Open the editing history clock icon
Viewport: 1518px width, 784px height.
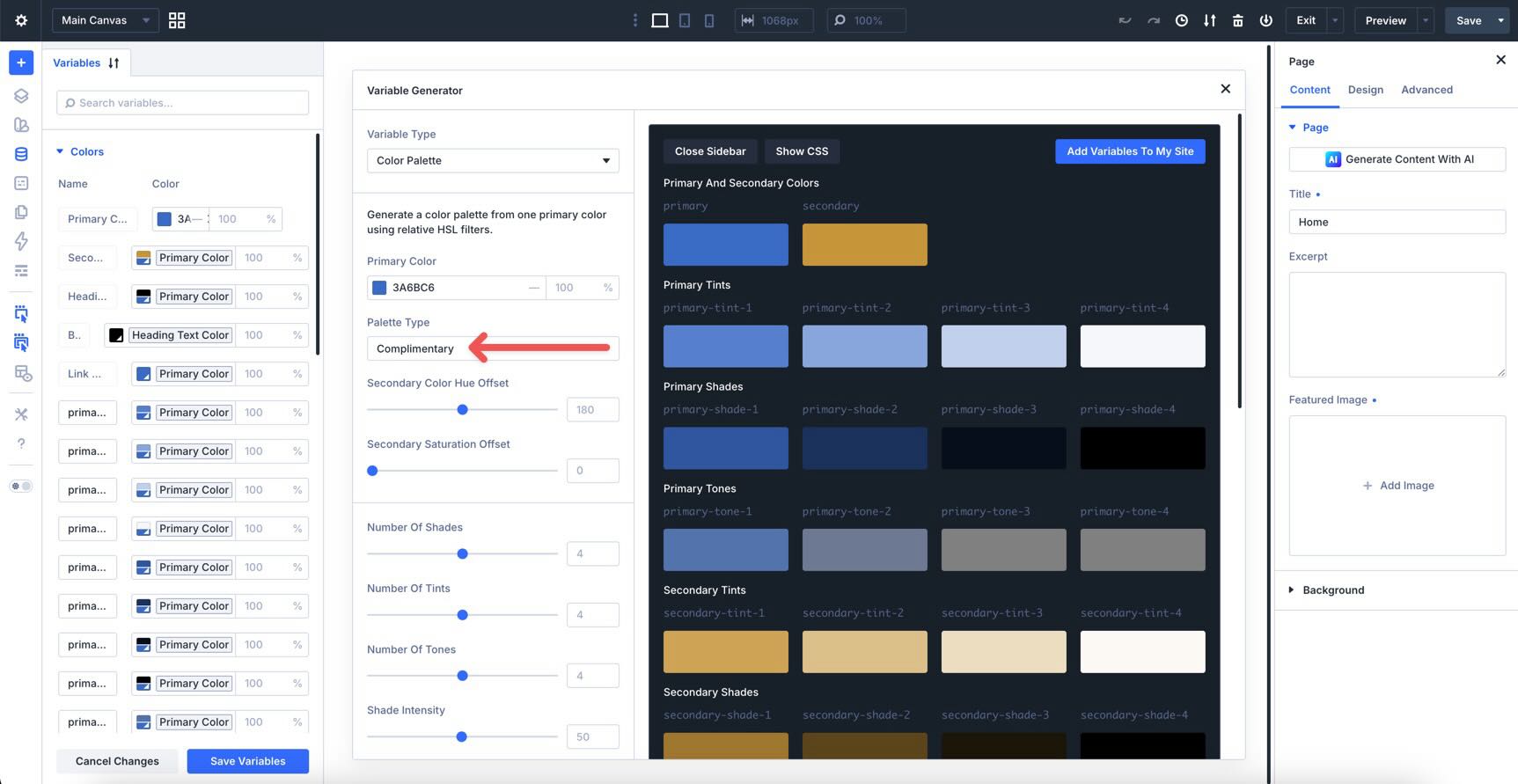tap(1182, 20)
